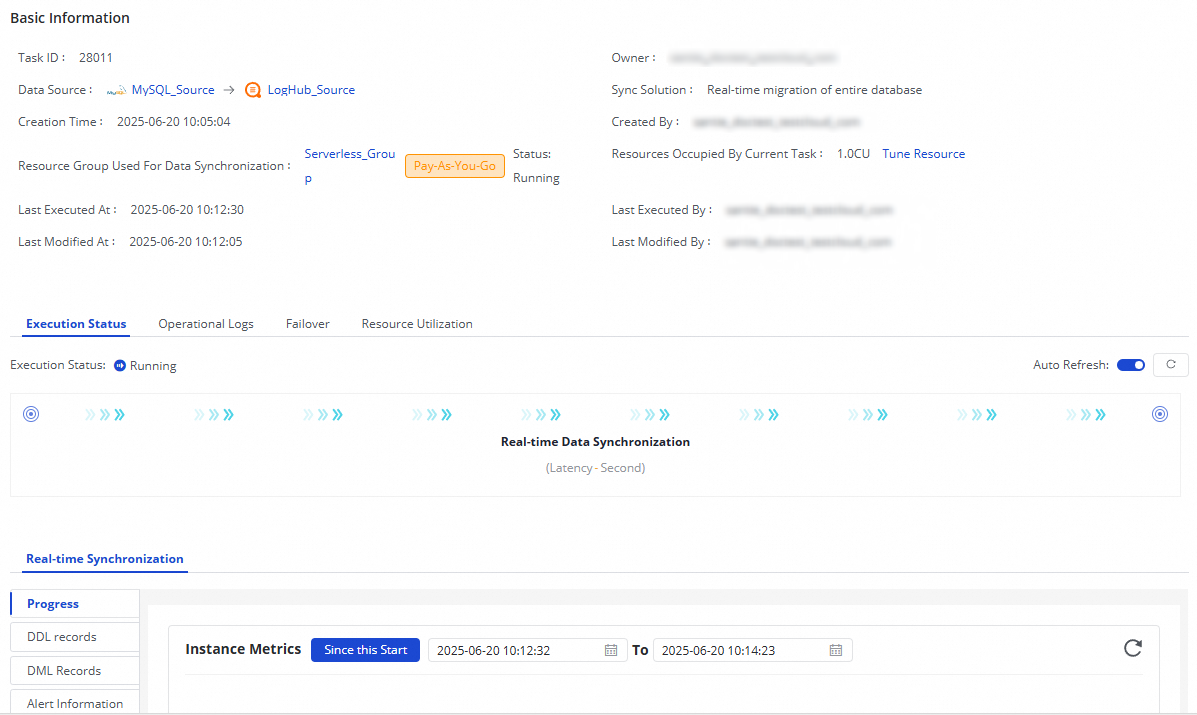Open the start date calendar picker icon
The width and height of the screenshot is (1197, 715).
tap(611, 650)
